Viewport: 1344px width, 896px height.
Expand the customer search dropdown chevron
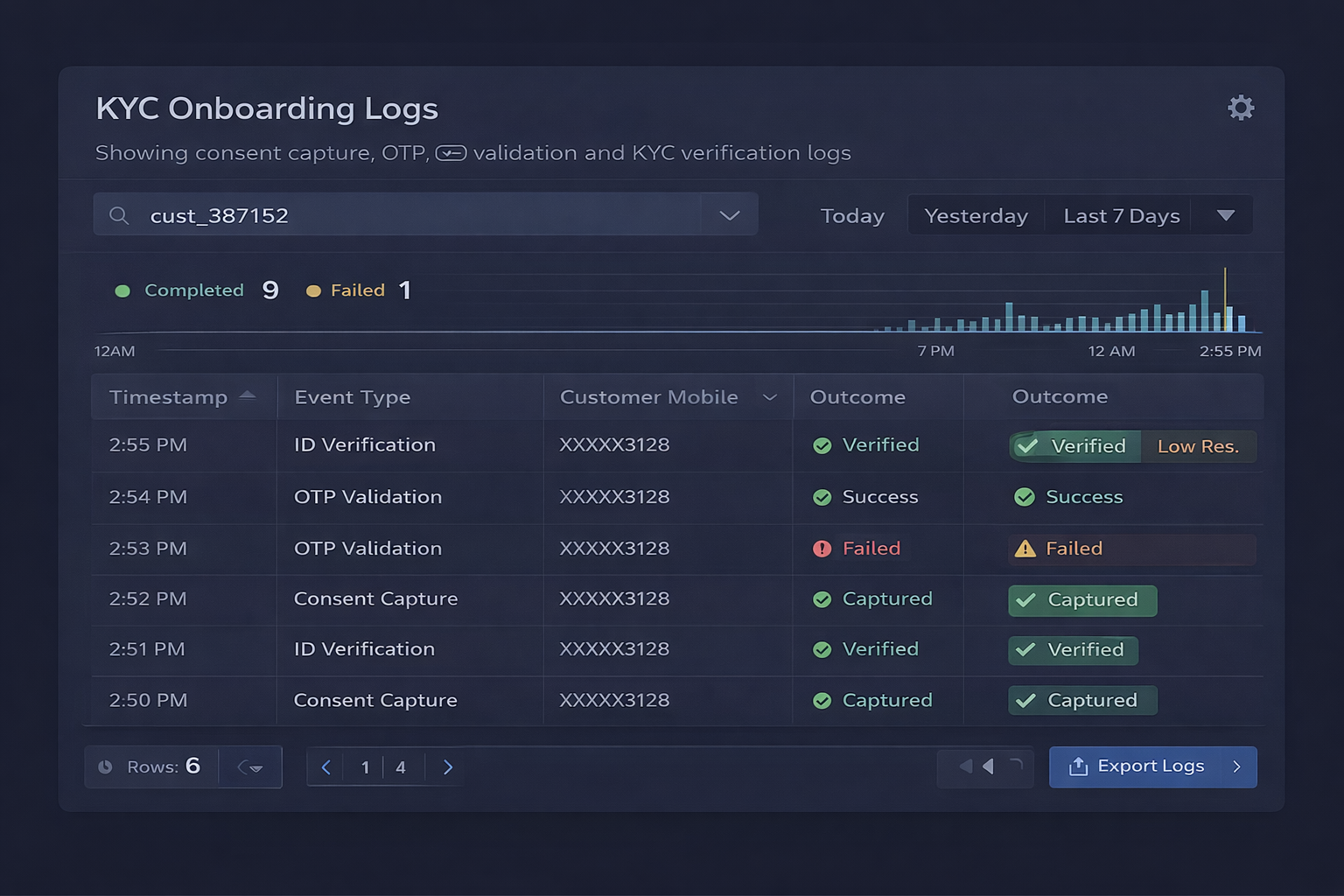[730, 215]
